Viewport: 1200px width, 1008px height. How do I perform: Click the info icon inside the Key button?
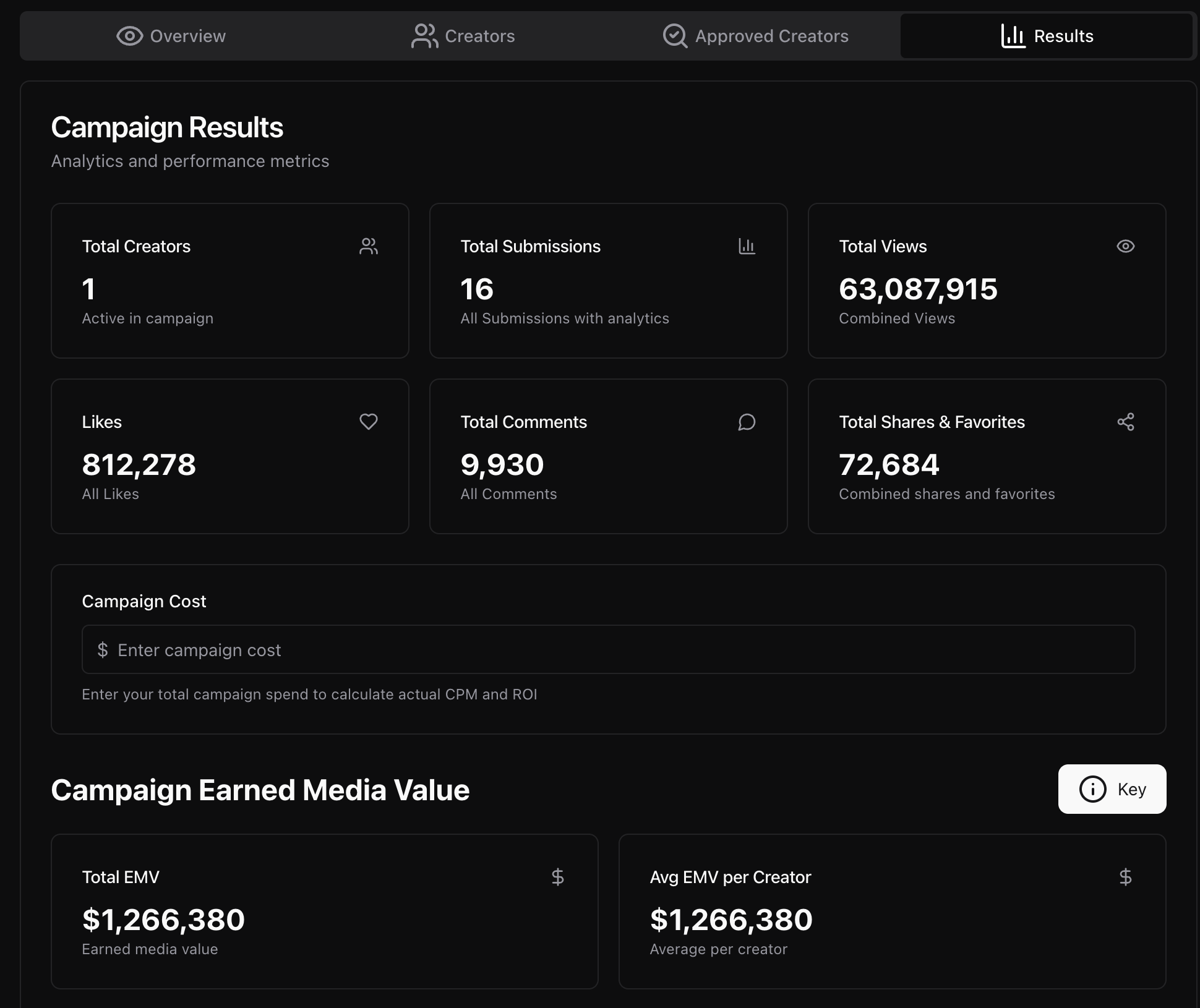[1092, 790]
